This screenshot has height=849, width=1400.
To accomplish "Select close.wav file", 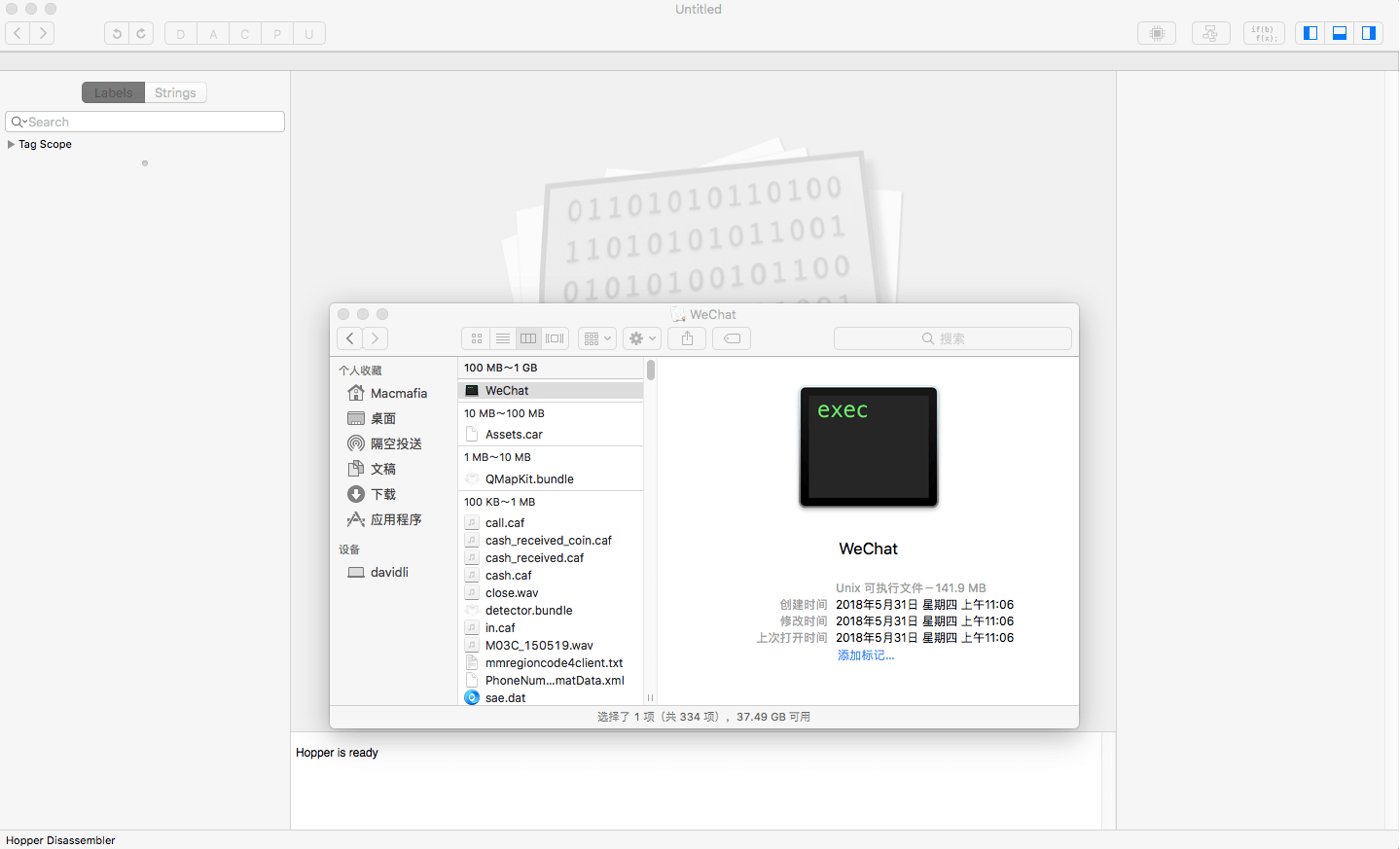I will [551, 592].
